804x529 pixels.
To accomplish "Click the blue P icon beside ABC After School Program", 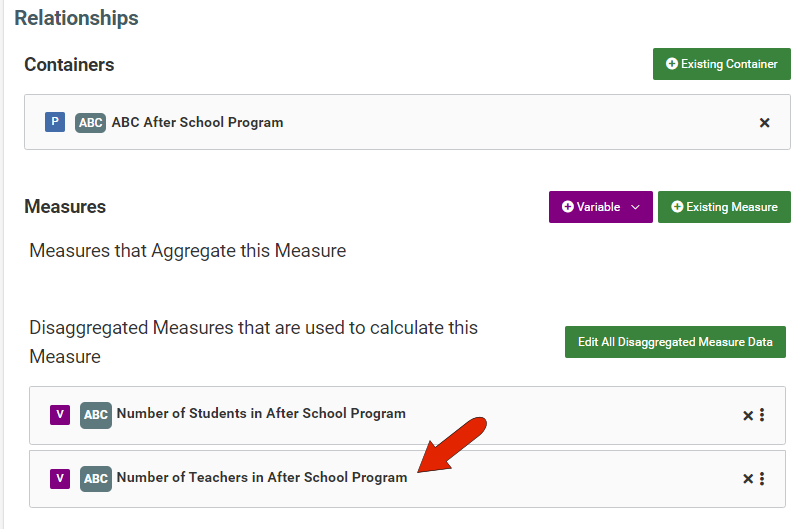I will coord(55,122).
